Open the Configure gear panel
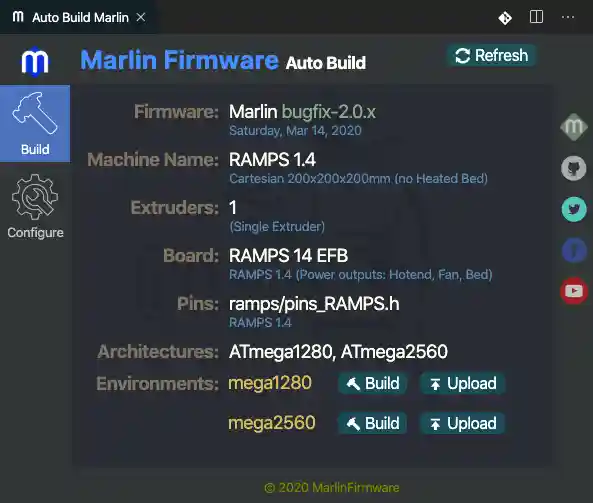Screen dimensions: 593x503 click(x=35, y=206)
